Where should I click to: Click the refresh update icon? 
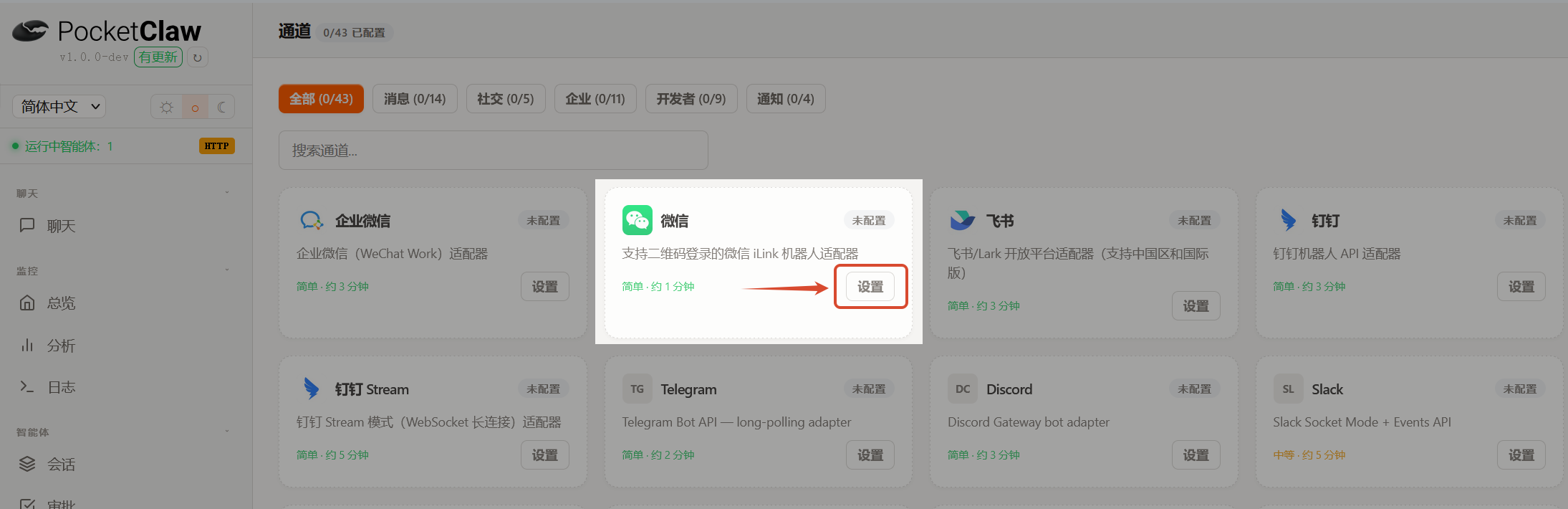198,57
